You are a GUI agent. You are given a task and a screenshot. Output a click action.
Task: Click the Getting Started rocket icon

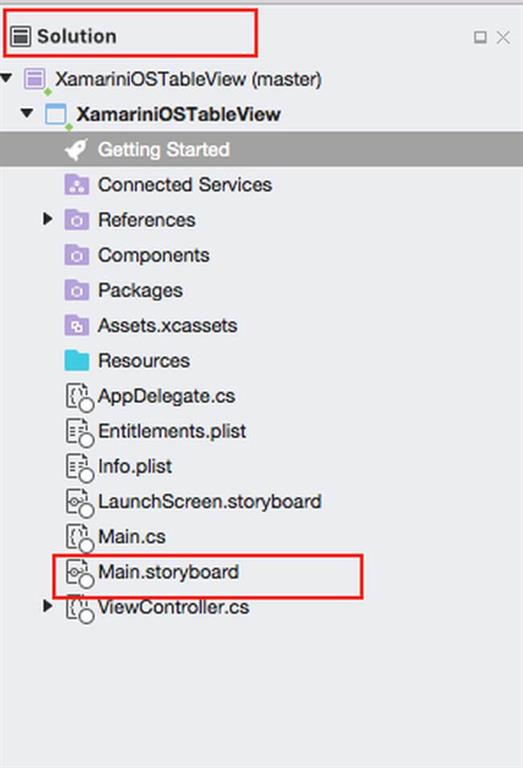[76, 149]
